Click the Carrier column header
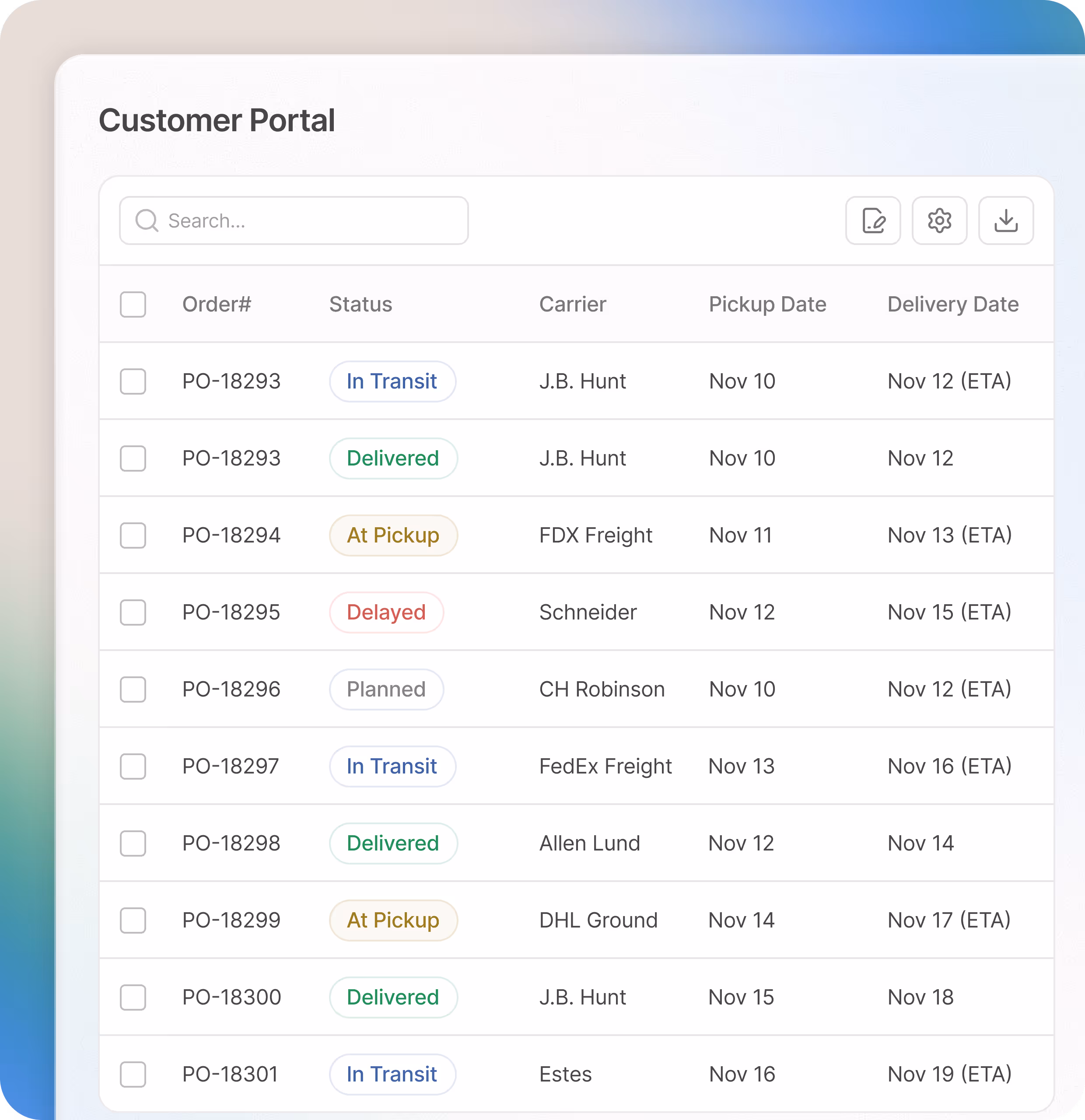 tap(573, 304)
